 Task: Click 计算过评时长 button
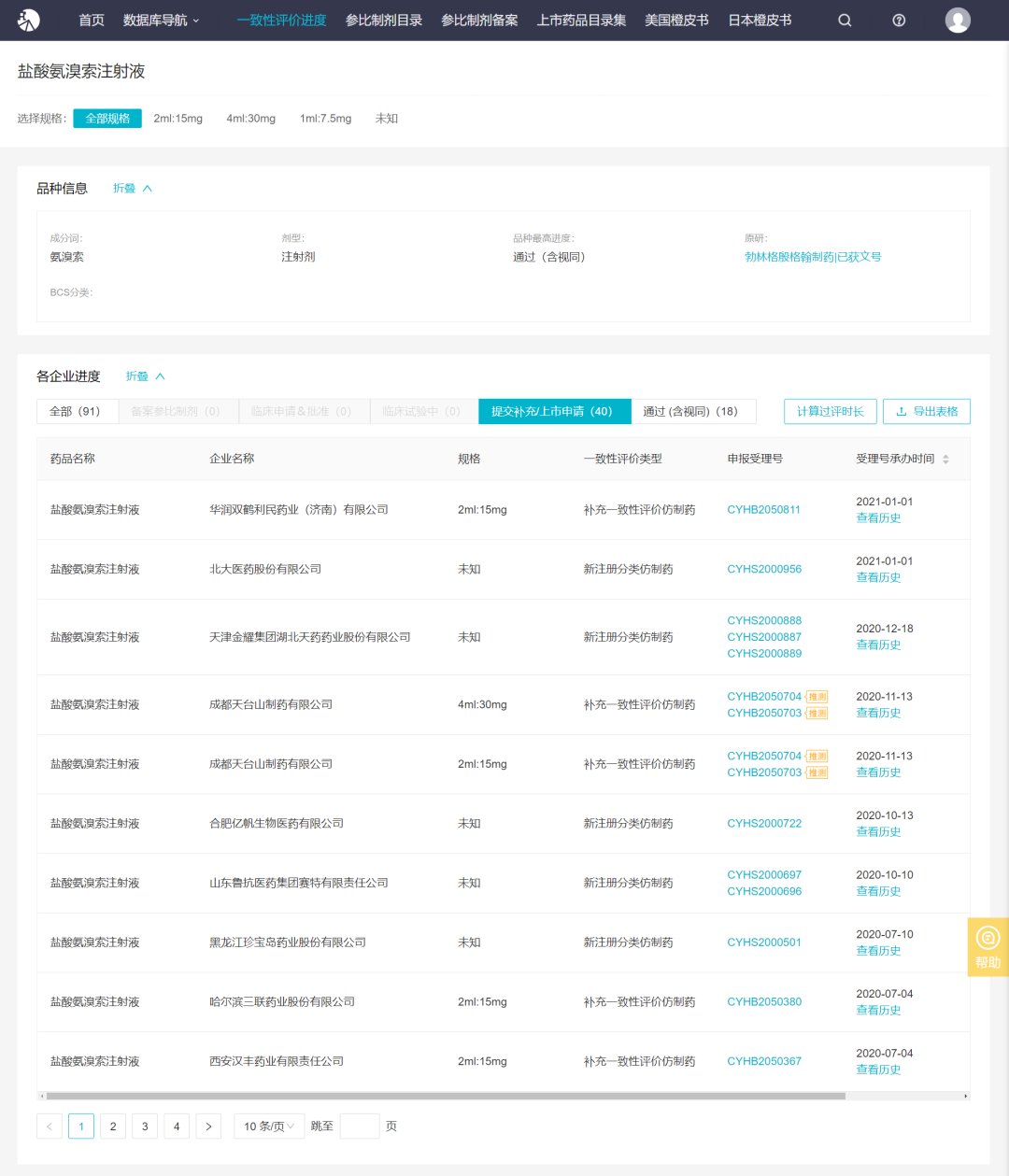pyautogui.click(x=831, y=411)
